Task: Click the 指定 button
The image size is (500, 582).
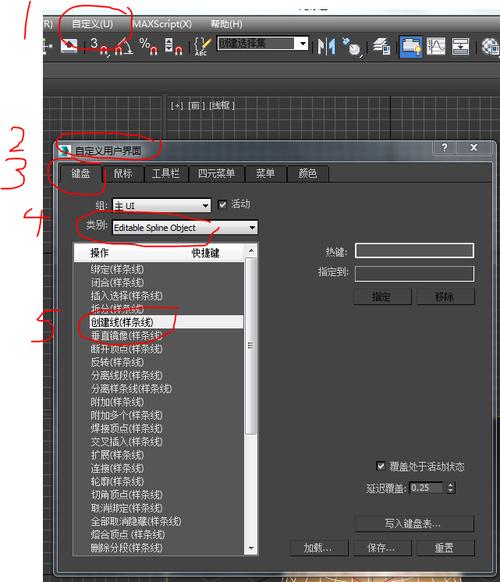Action: [382, 297]
